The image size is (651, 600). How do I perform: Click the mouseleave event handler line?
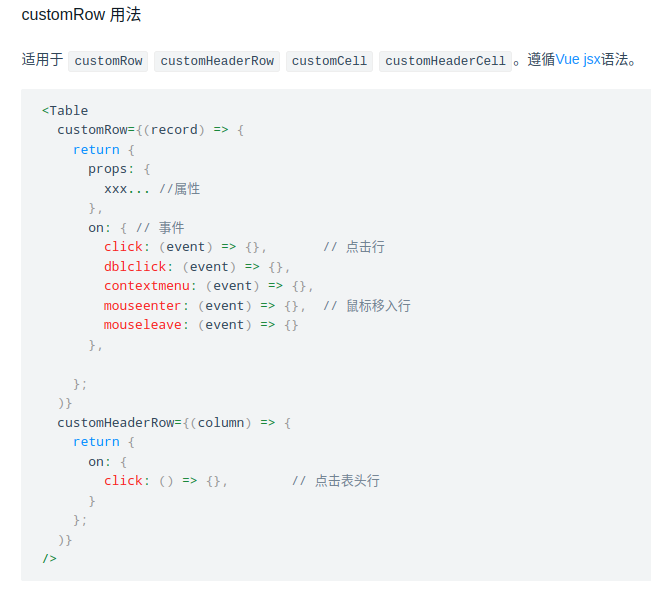pyautogui.click(x=201, y=325)
